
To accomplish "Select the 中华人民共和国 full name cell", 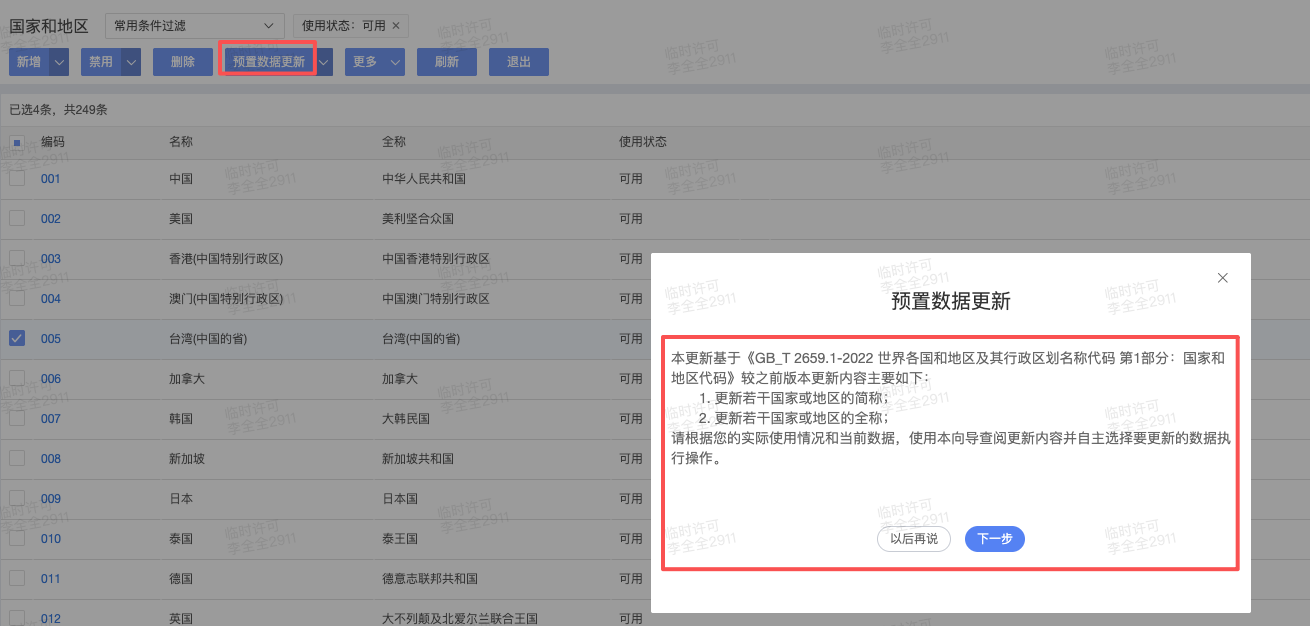I will click(x=424, y=179).
